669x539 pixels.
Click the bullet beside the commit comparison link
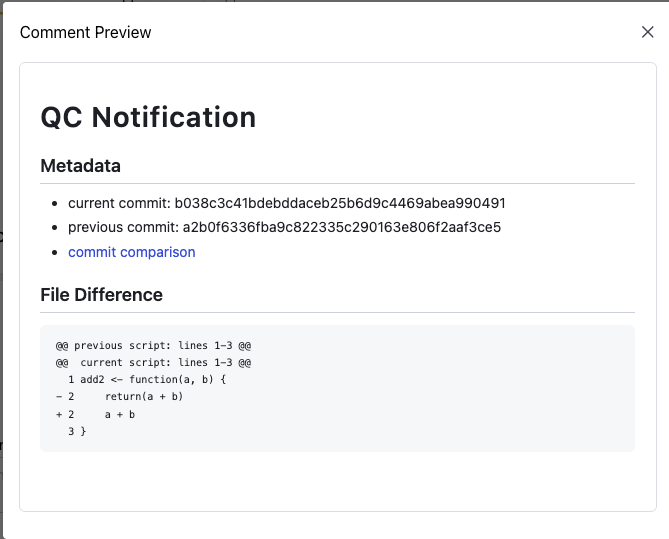pyautogui.click(x=55, y=253)
